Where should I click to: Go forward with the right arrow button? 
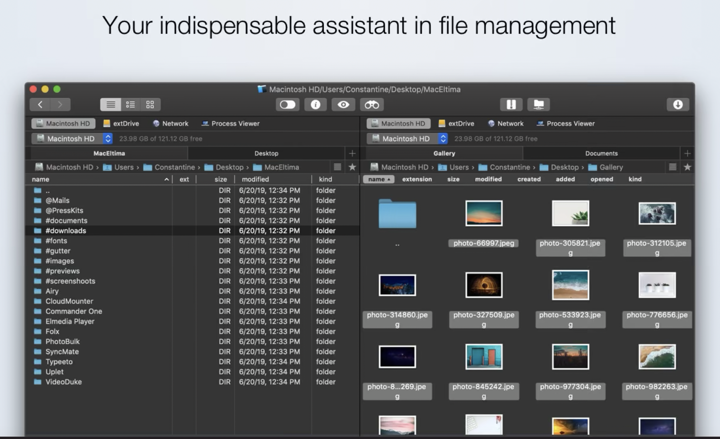pyautogui.click(x=60, y=105)
